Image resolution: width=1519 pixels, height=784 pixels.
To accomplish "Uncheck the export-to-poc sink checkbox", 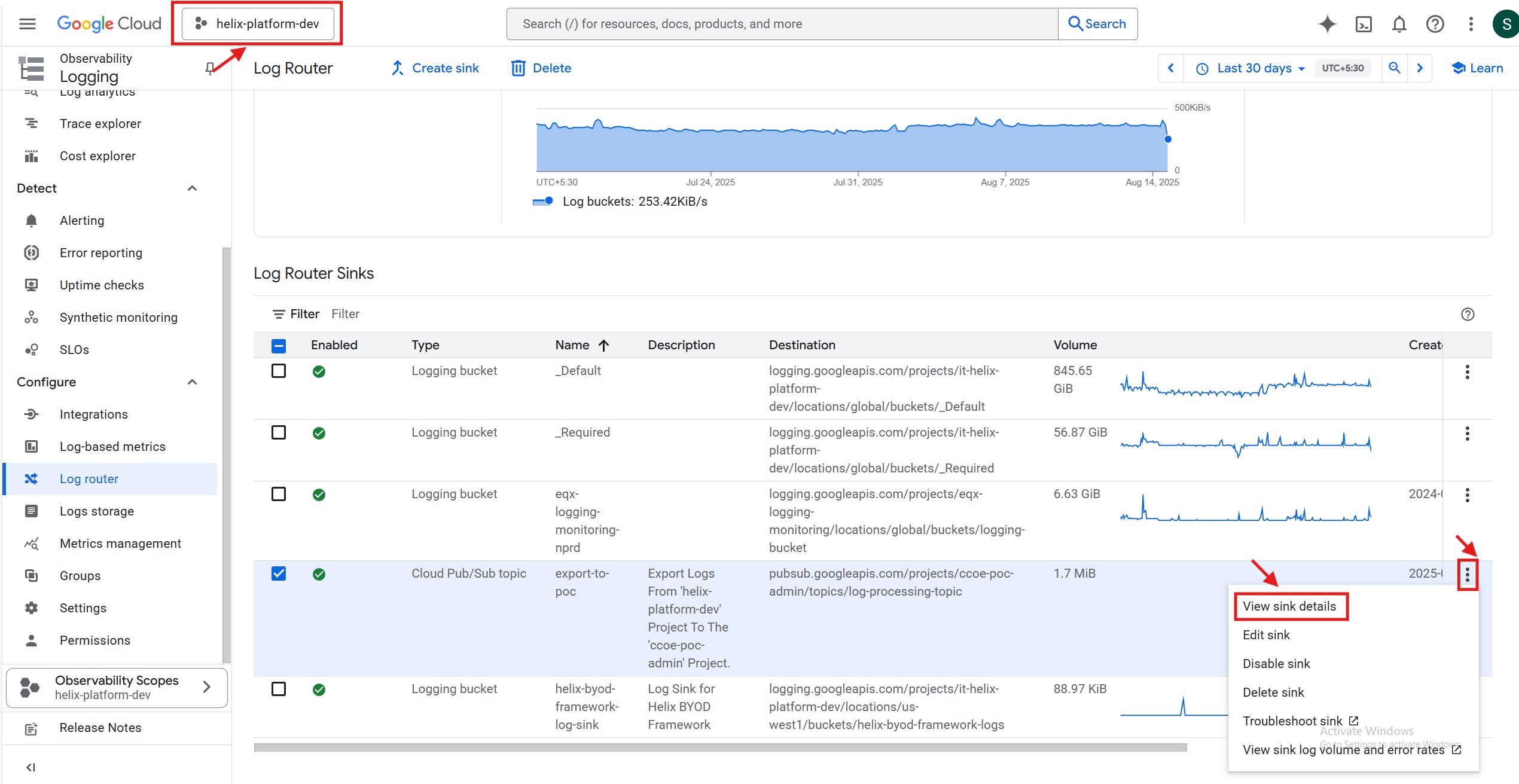I will point(279,573).
